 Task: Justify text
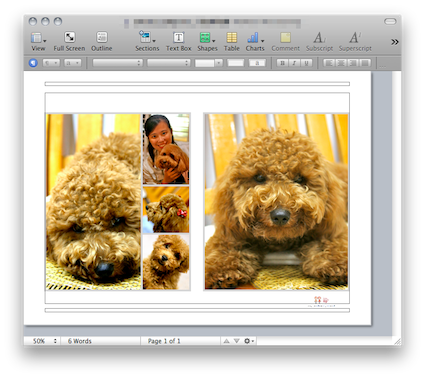[x=365, y=63]
